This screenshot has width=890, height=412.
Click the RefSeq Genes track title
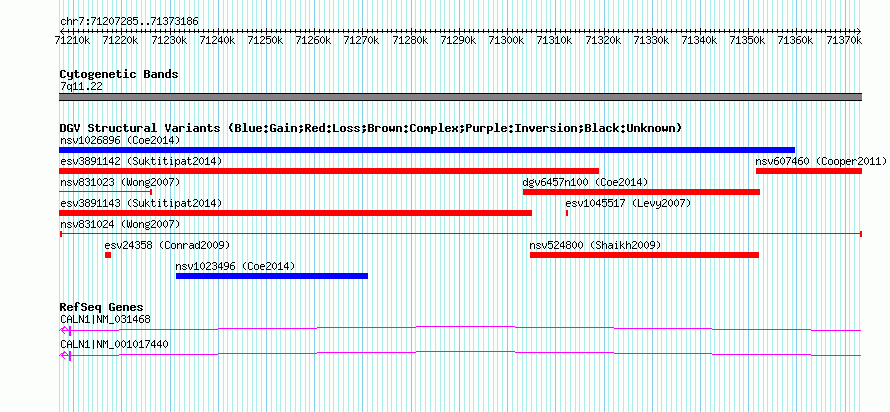[x=101, y=308]
